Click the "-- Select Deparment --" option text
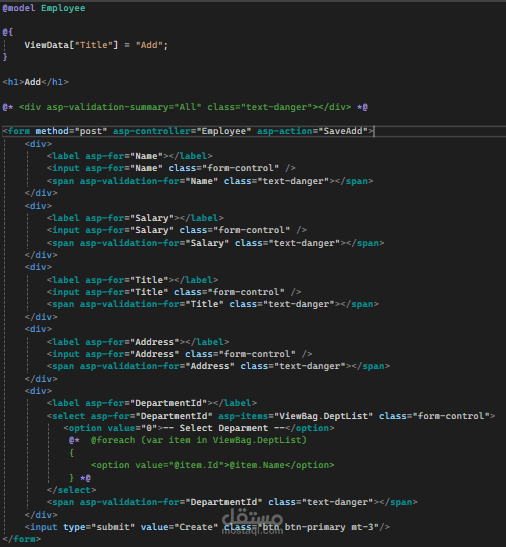Image resolution: width=506 pixels, height=547 pixels. [224, 428]
